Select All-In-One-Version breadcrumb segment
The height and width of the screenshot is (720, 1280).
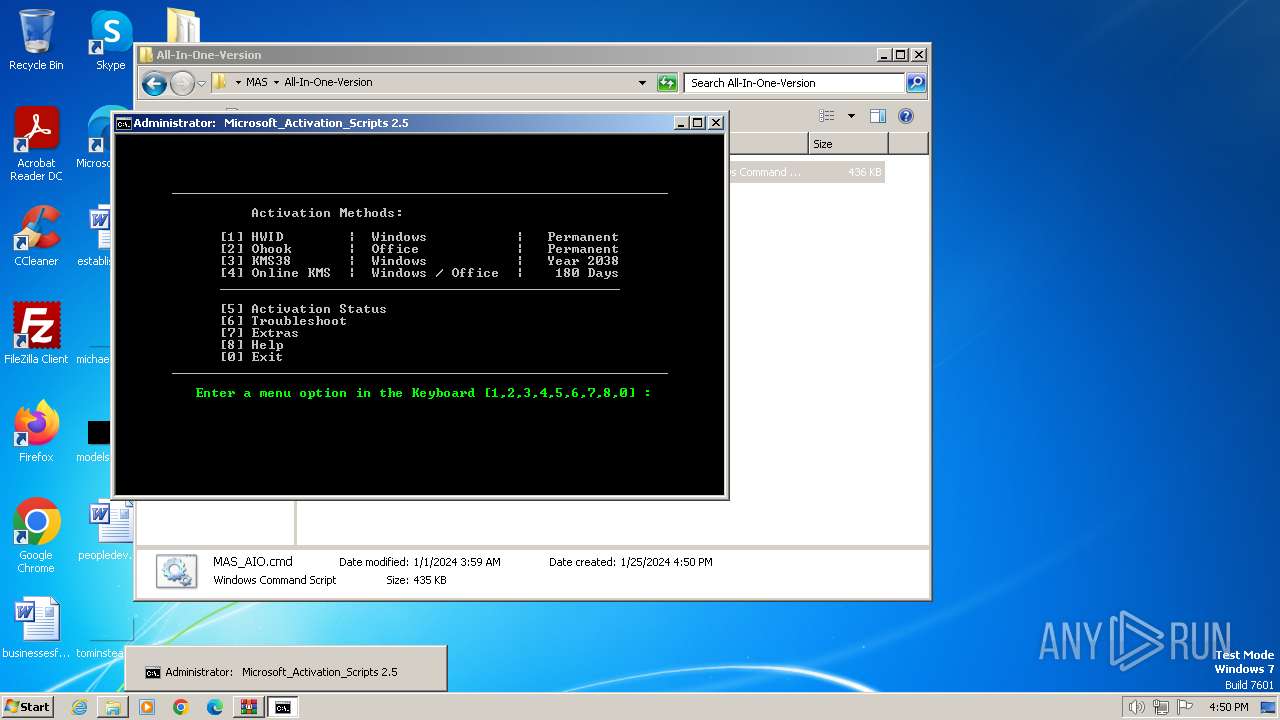328,83
